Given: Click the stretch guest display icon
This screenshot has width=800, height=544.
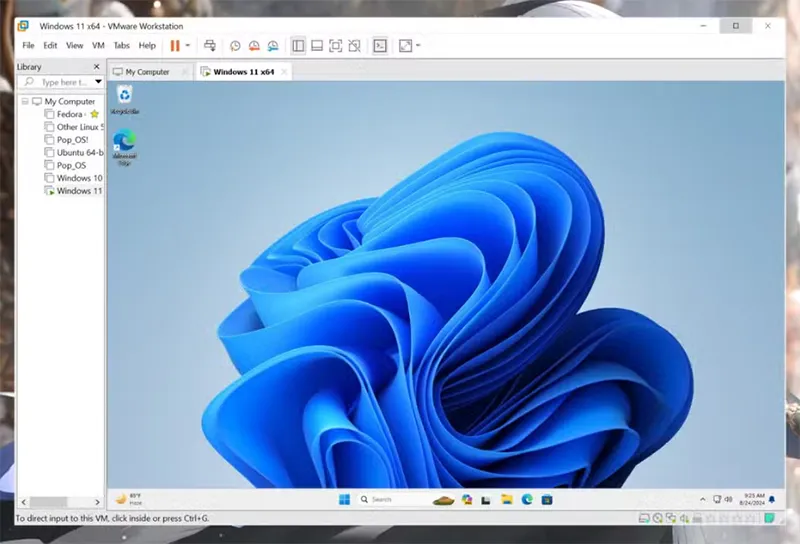Looking at the screenshot, I should pyautogui.click(x=406, y=46).
